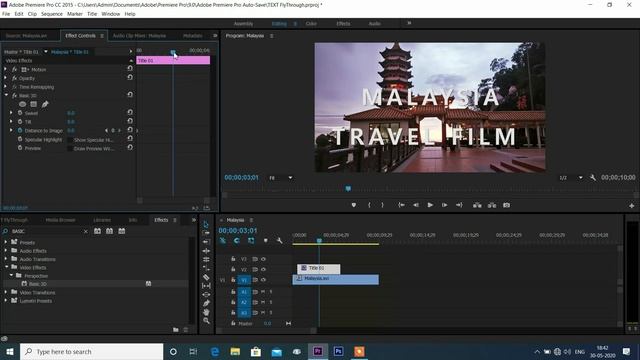Expand Video Transitions folder
This screenshot has width=640, height=360.
(x=6, y=292)
